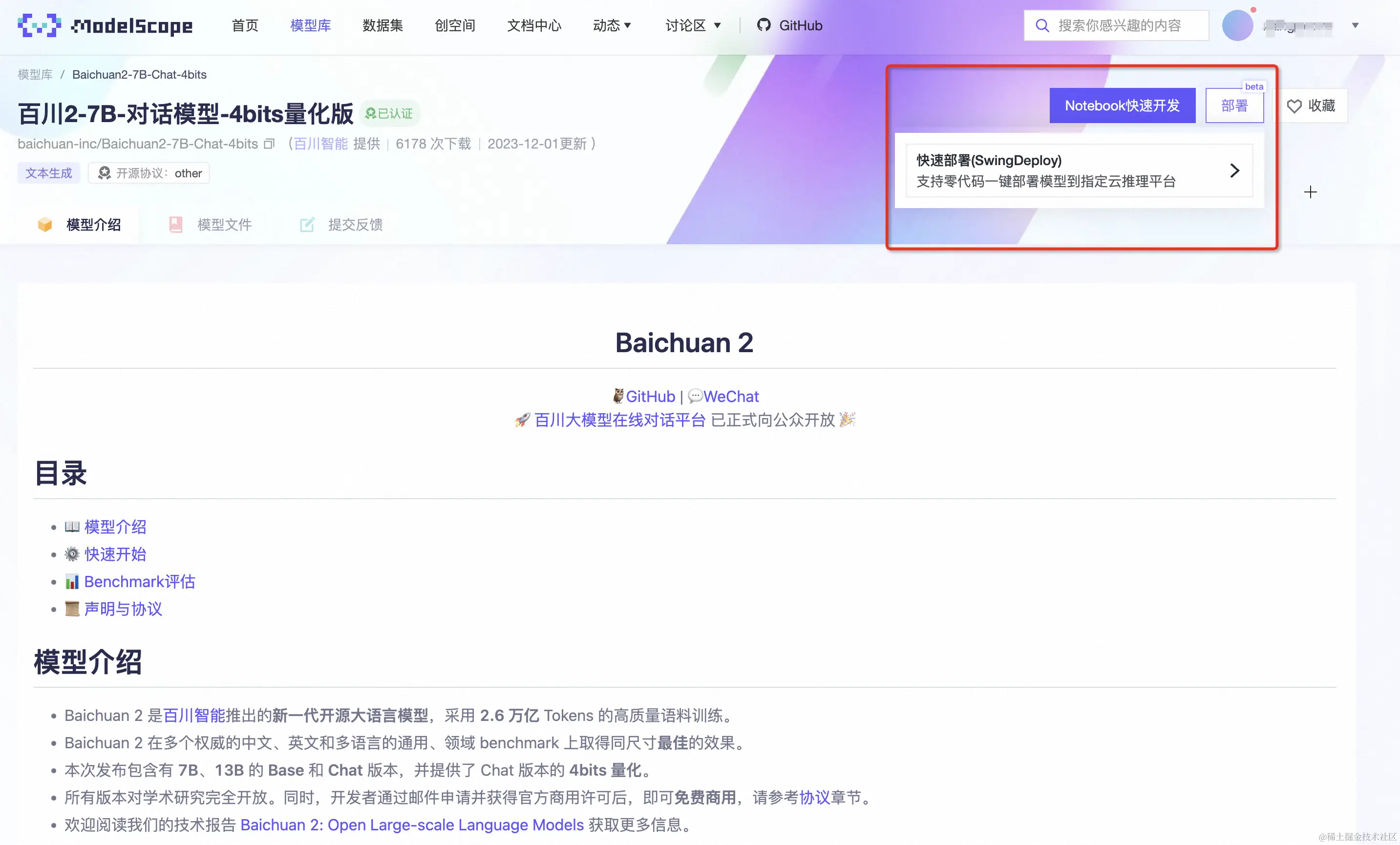Open the user account dropdown arrow
Image resolution: width=1400 pixels, height=845 pixels.
point(1355,25)
